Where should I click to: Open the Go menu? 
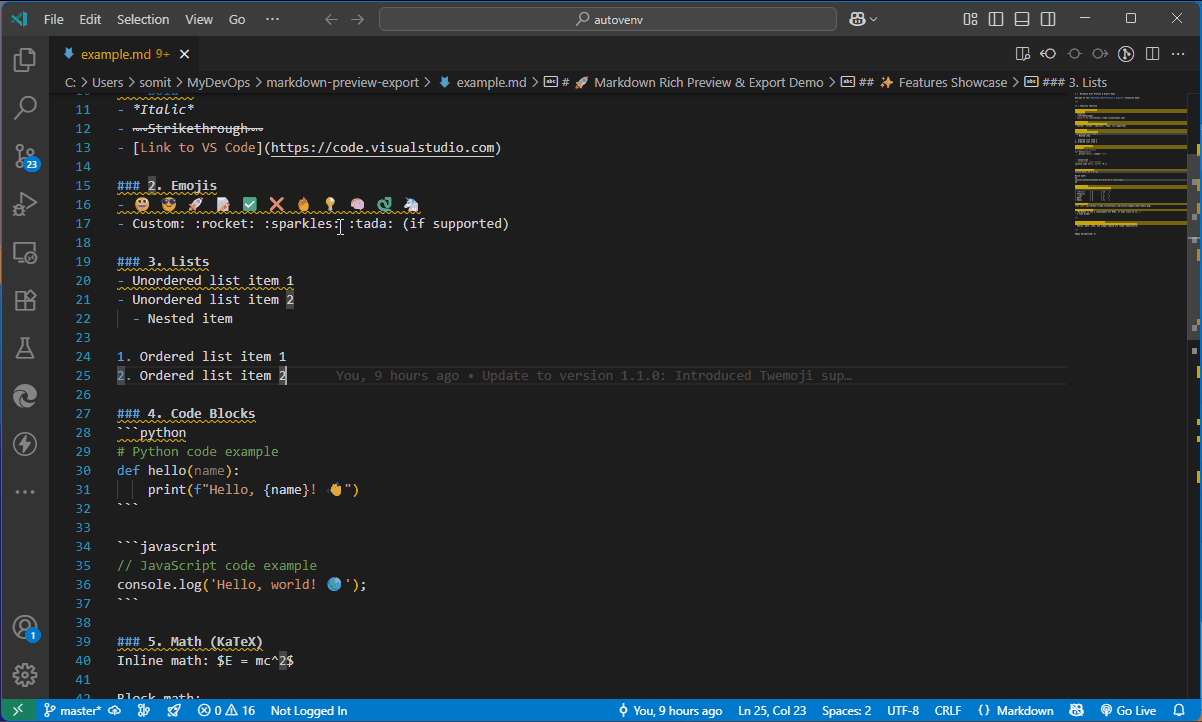click(237, 19)
